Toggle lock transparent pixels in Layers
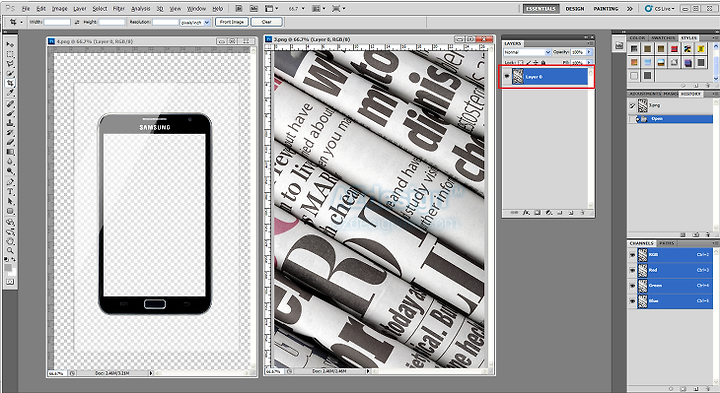 (522, 62)
